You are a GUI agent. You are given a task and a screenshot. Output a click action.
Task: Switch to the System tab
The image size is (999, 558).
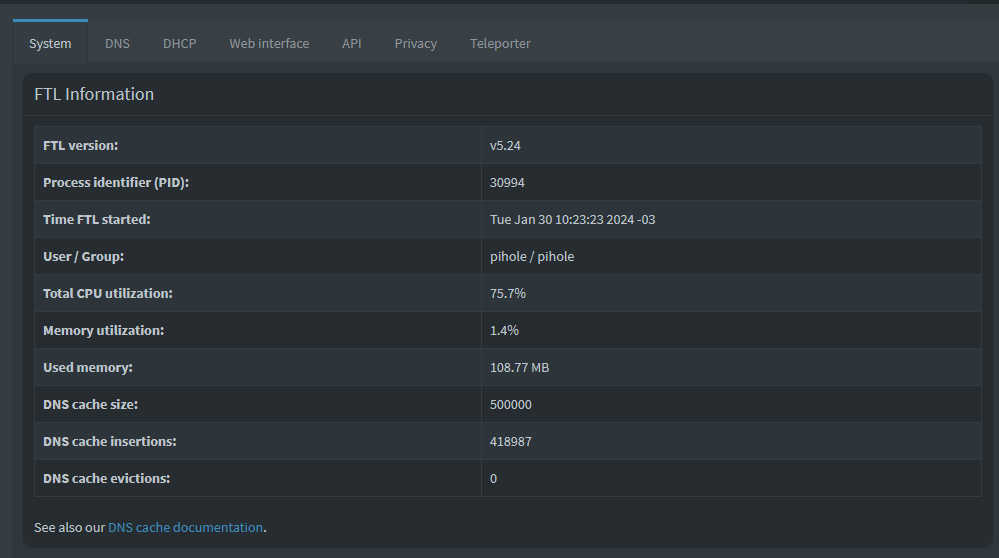(x=50, y=43)
